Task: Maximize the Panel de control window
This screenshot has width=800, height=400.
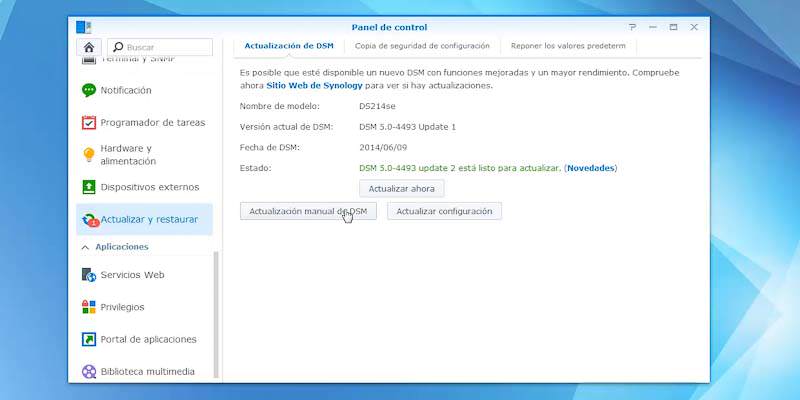Action: click(x=673, y=27)
